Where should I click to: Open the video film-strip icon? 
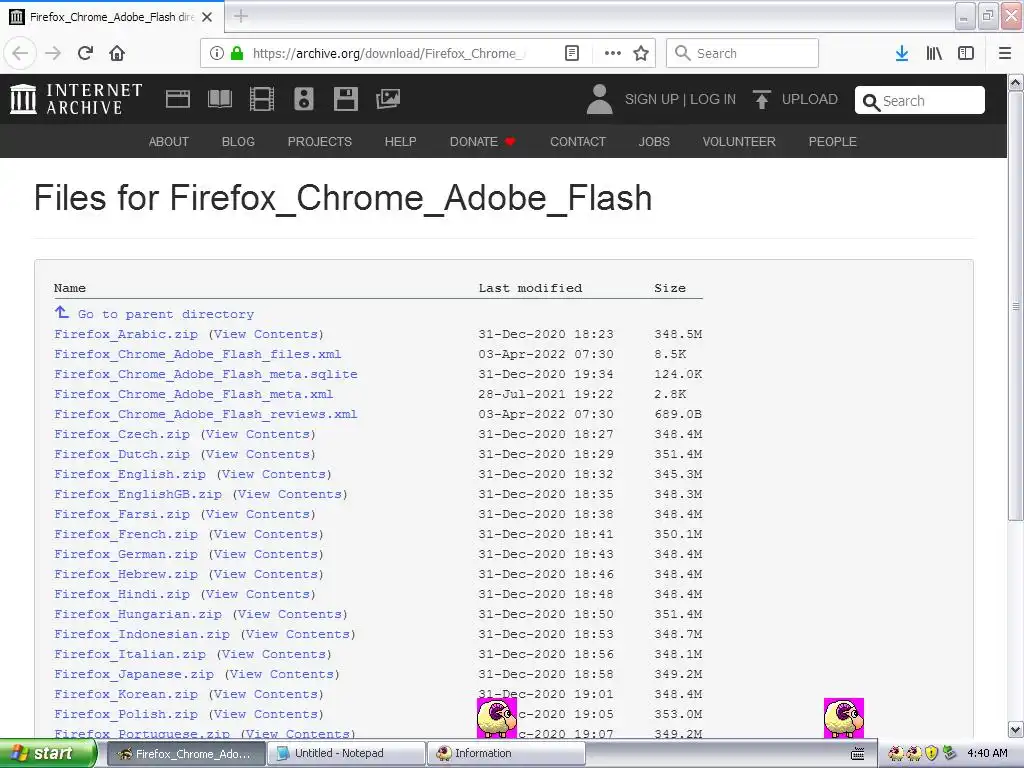click(x=262, y=99)
